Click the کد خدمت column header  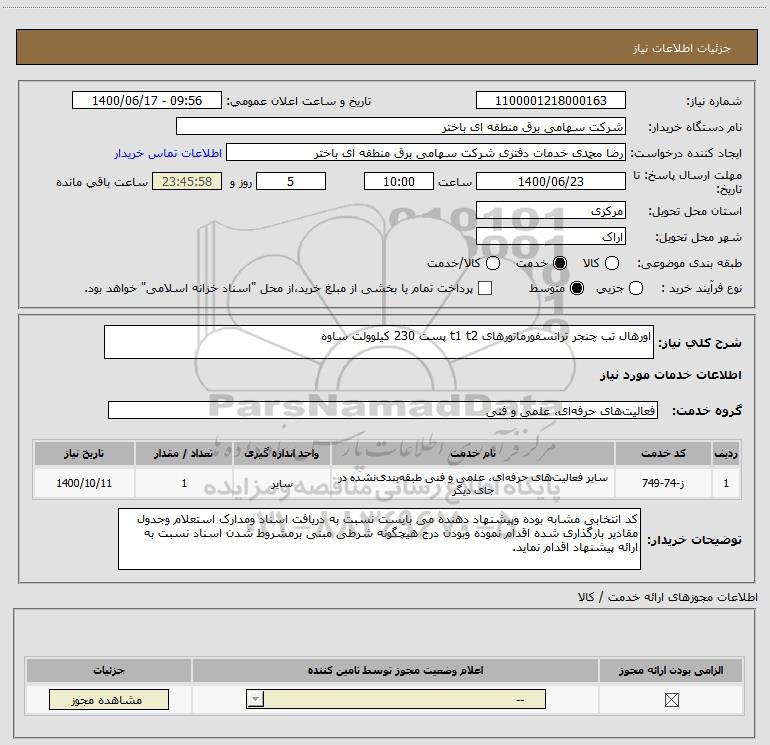pyautogui.click(x=663, y=453)
